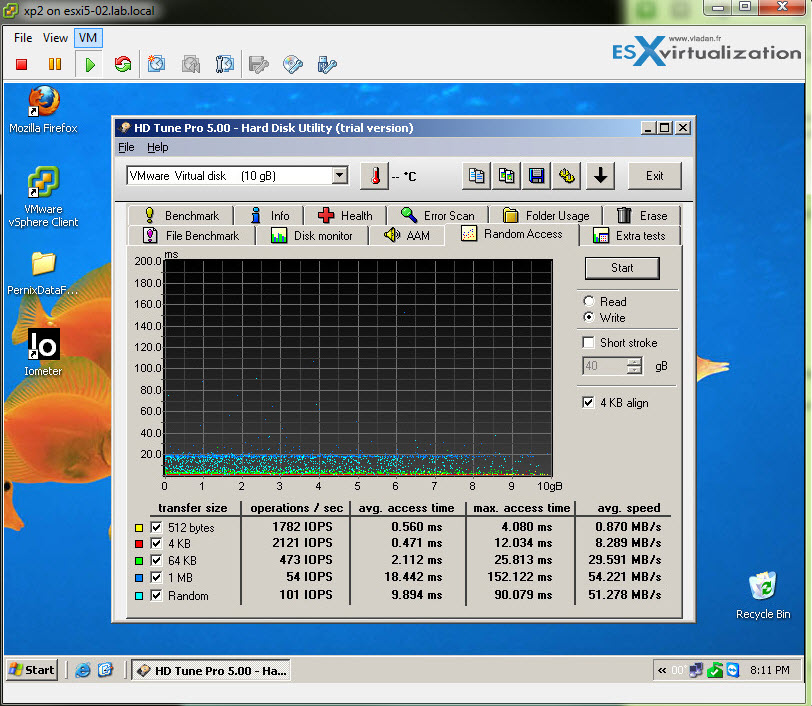Switch to the Erase tab

coord(642,215)
